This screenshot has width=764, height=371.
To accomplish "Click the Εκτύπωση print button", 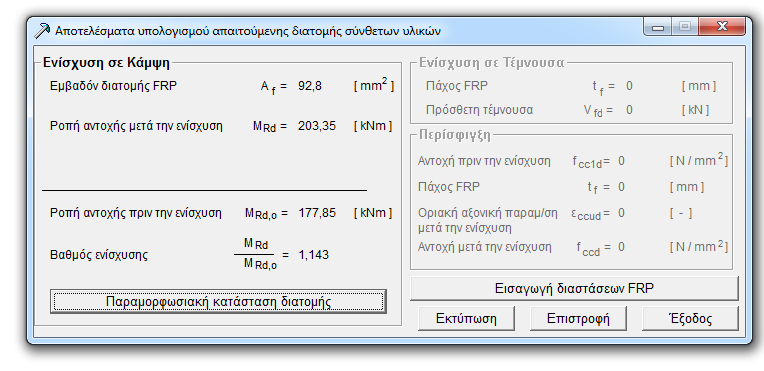I will click(466, 319).
